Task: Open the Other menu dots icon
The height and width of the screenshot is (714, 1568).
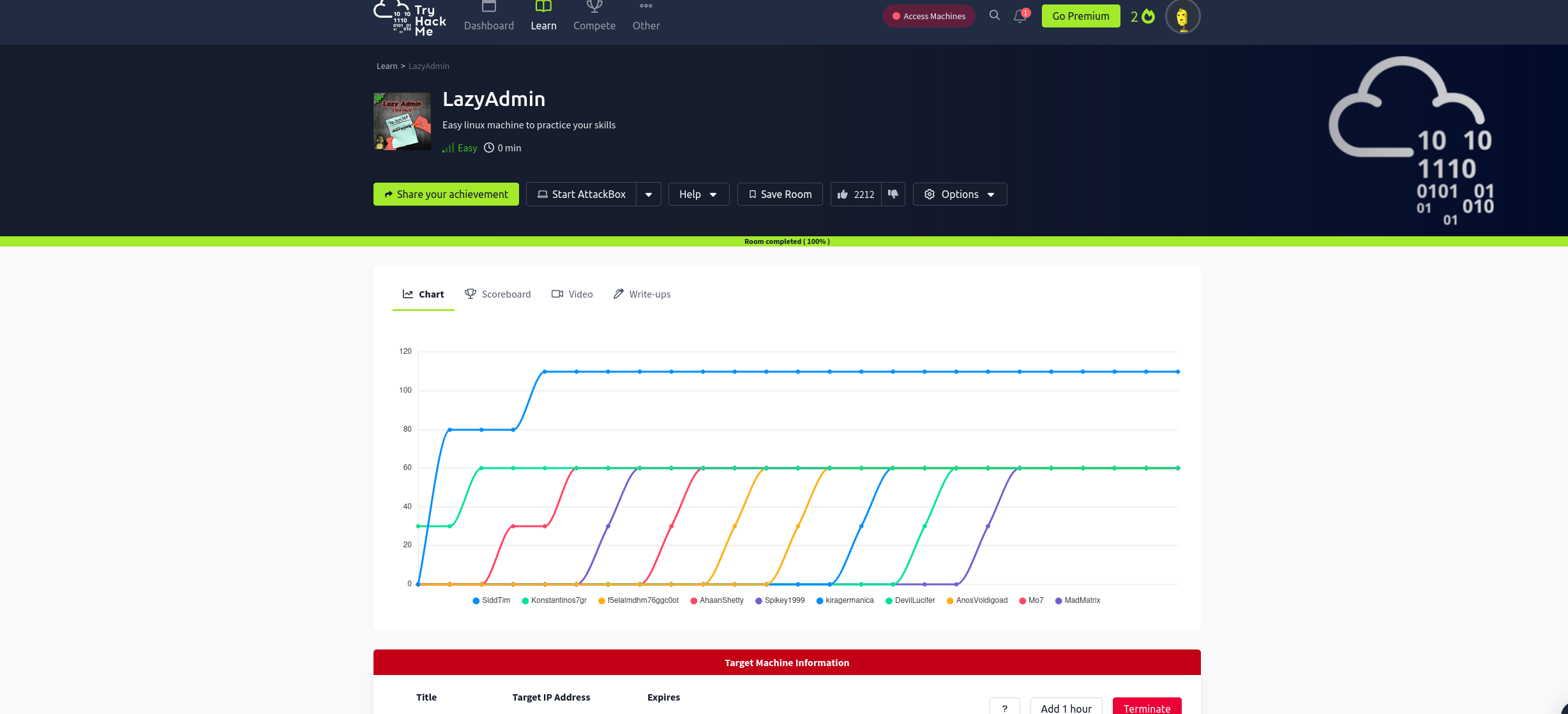Action: (x=645, y=6)
